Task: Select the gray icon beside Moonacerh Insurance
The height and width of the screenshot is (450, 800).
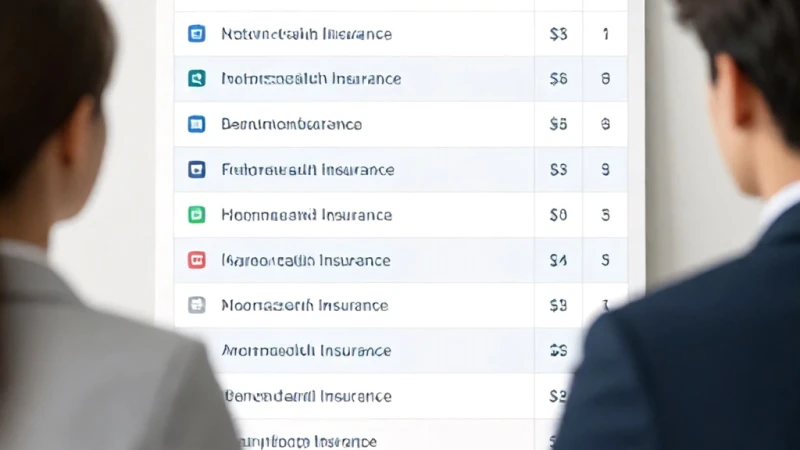Action: click(x=196, y=305)
